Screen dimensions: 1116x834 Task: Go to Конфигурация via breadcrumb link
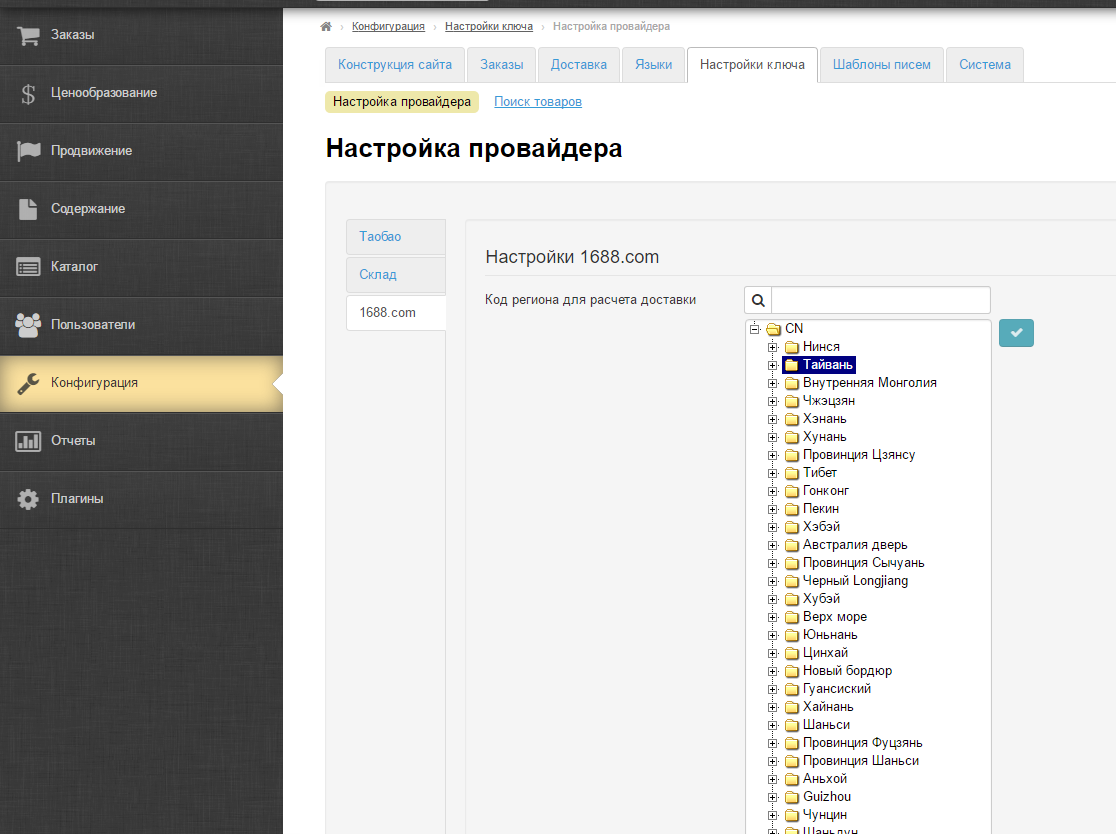point(388,26)
